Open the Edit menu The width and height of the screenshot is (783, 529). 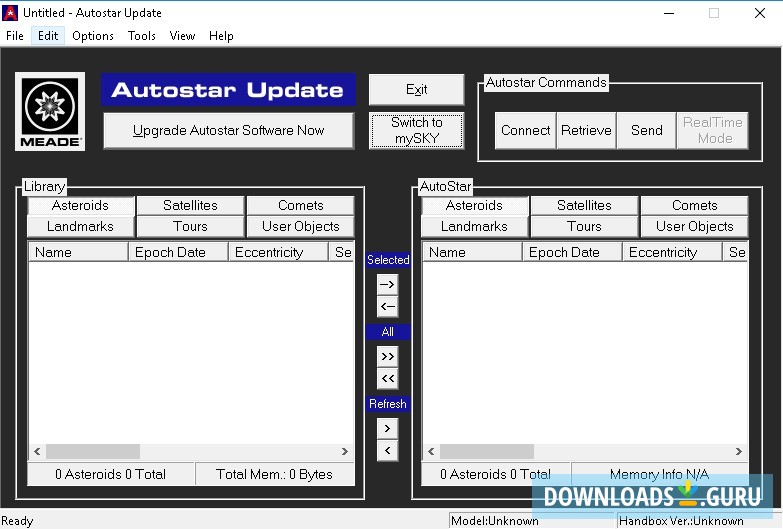48,36
